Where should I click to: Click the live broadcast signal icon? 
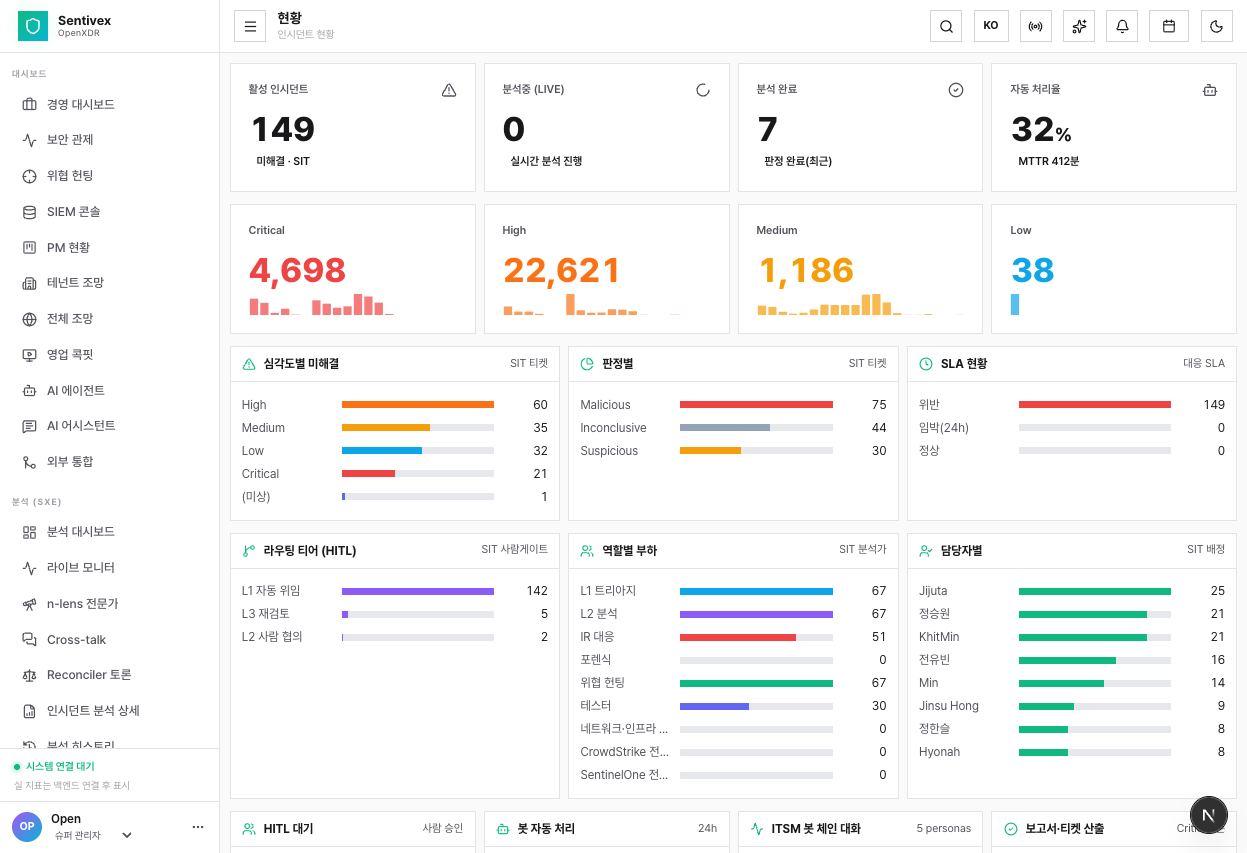pos(1035,26)
